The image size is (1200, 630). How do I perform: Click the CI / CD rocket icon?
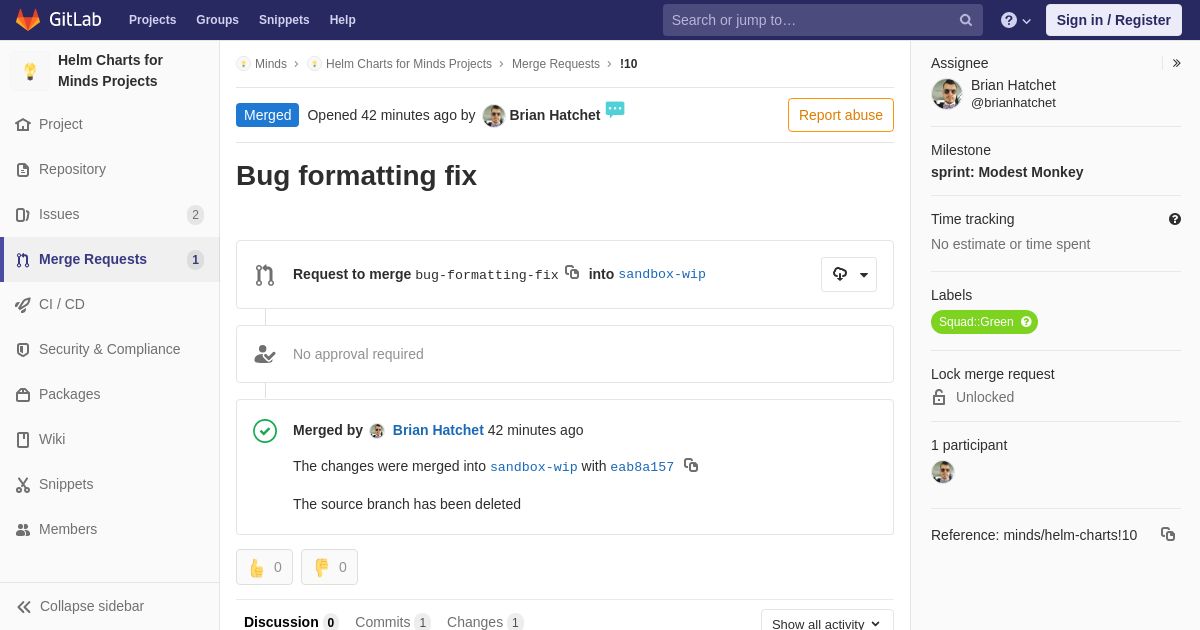tap(23, 305)
